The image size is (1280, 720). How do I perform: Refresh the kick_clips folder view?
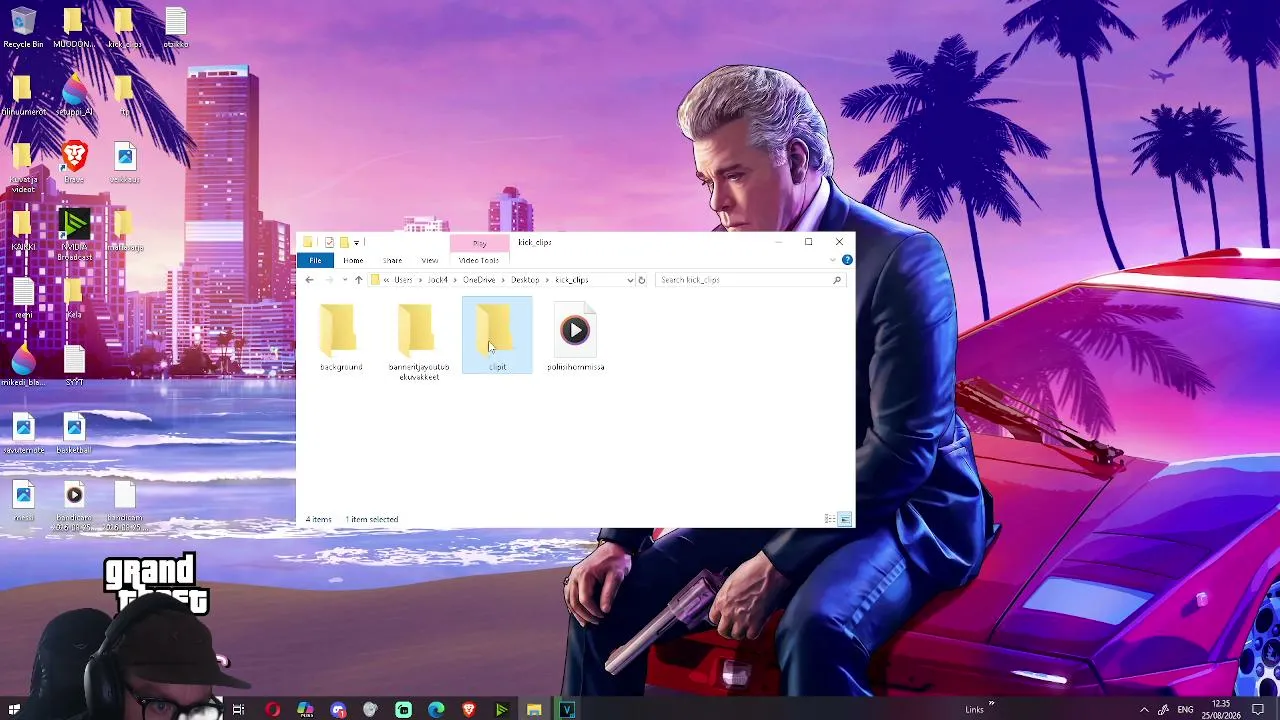click(x=642, y=280)
